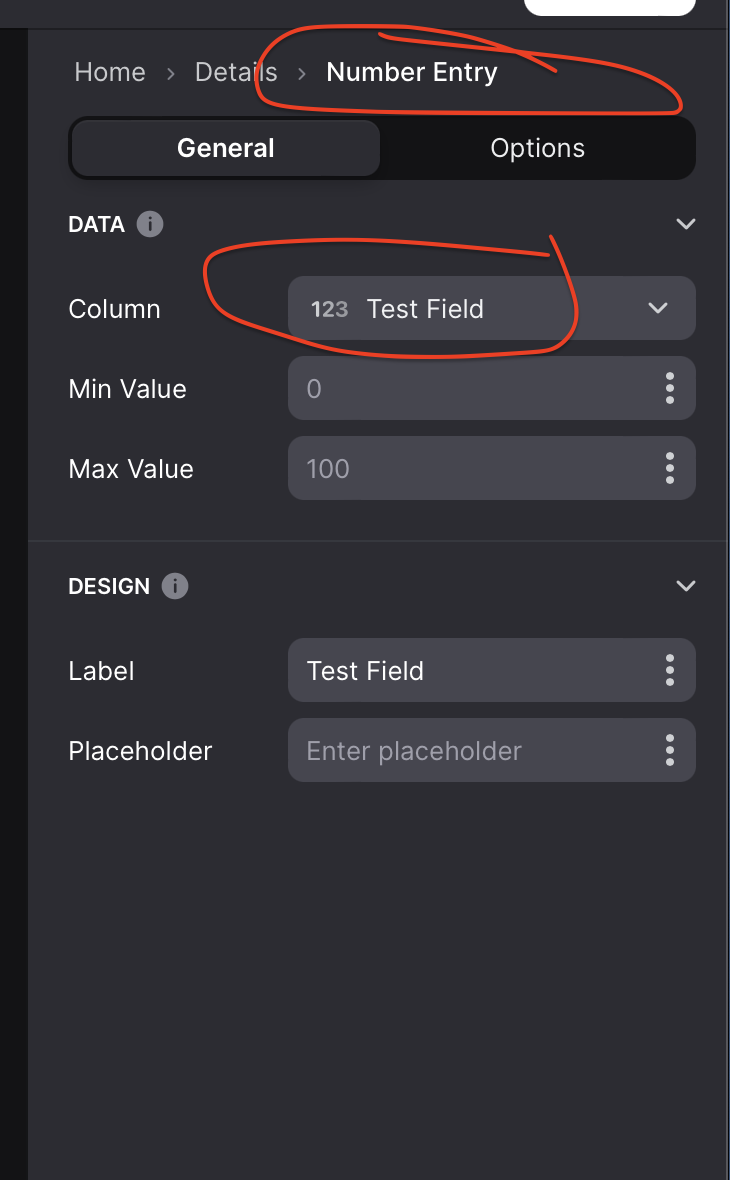Open Max Value three-dot options menu
This screenshot has height=1180, width=730.
tap(669, 468)
